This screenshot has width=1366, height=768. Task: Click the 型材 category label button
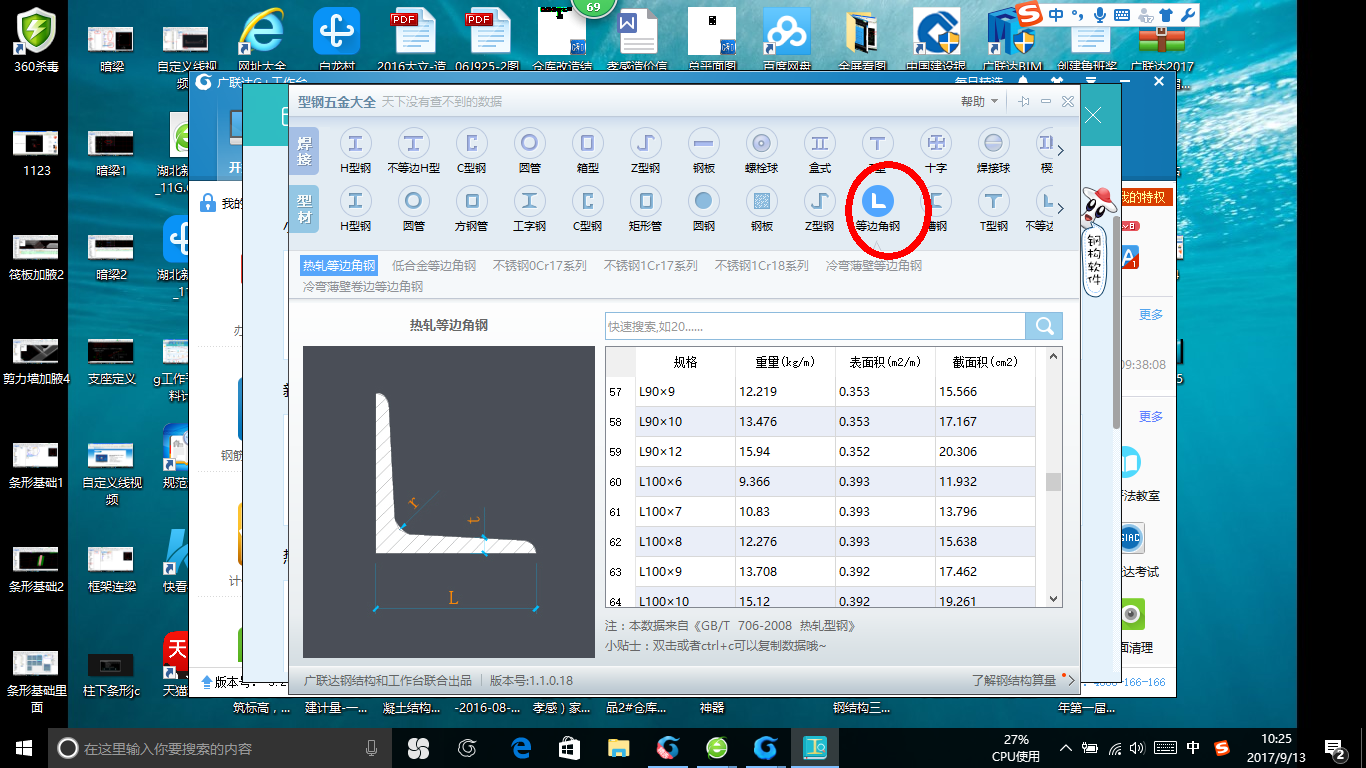click(x=304, y=208)
